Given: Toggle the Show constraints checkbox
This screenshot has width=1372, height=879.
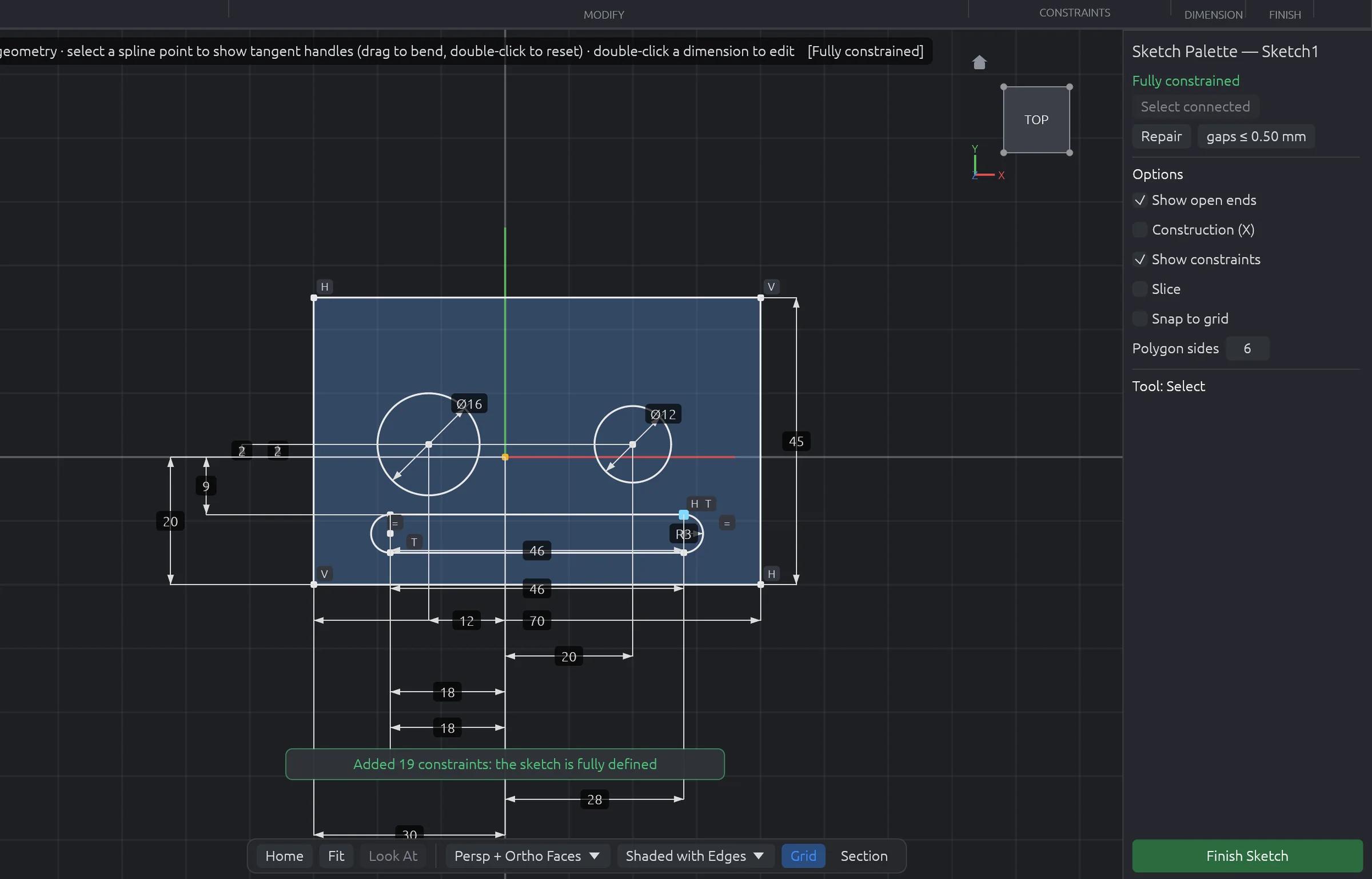Looking at the screenshot, I should [x=1140, y=259].
